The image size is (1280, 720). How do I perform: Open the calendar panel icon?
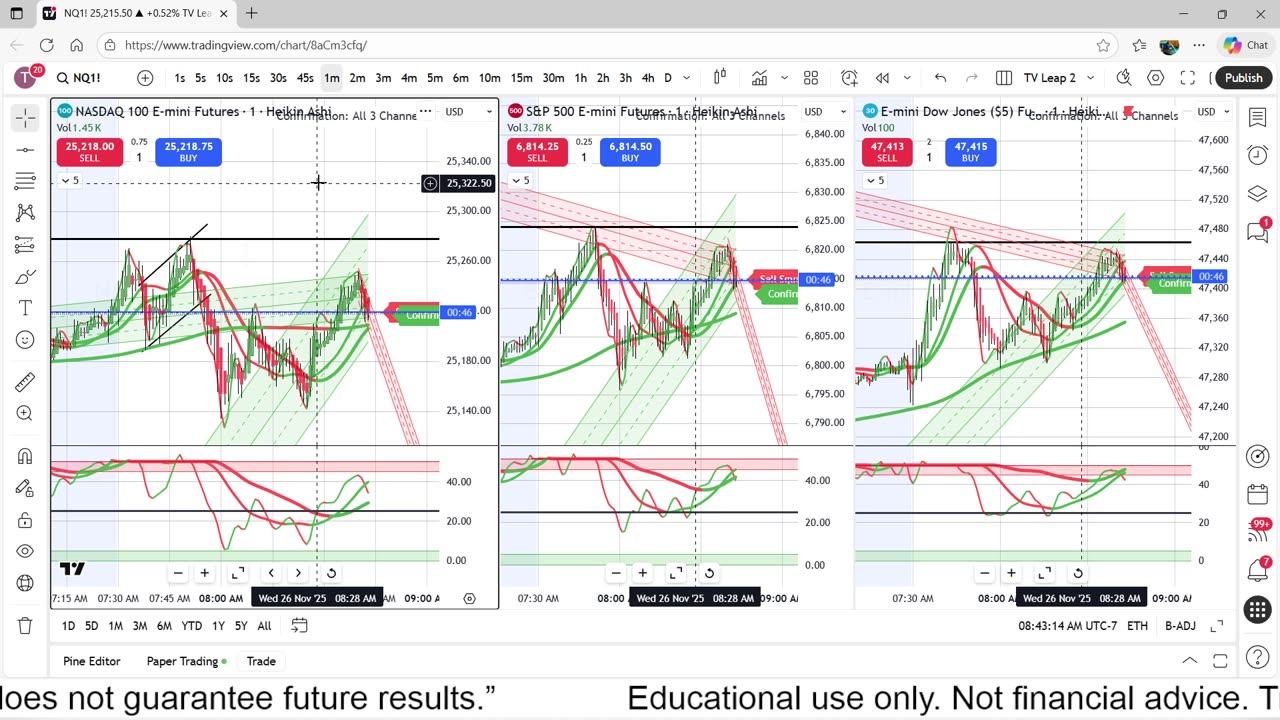[x=1258, y=495]
